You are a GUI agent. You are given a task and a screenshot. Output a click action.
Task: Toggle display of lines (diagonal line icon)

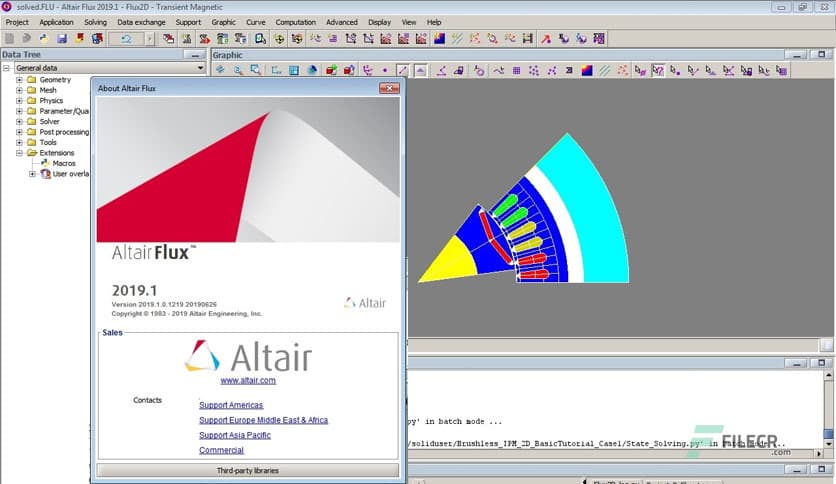(403, 70)
